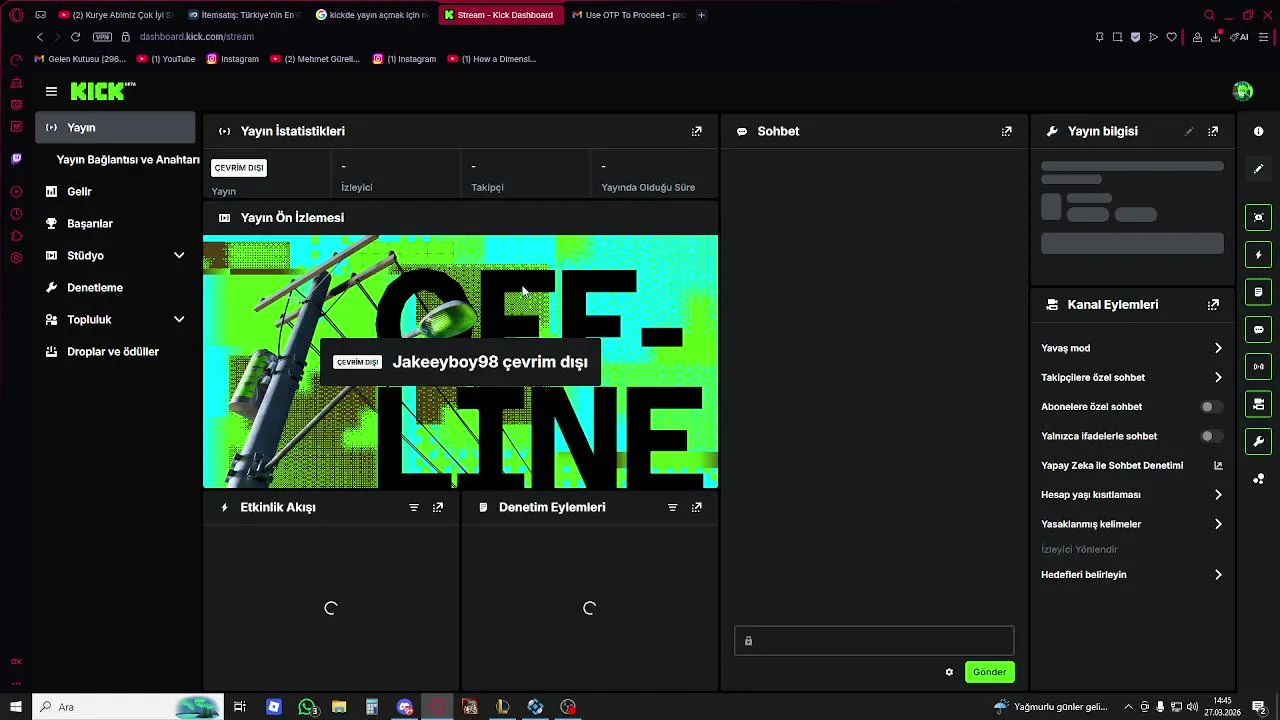Viewport: 1280px width, 720px height.
Task: Switch to the Use OTP To Proceed tab
Action: pyautogui.click(x=629, y=15)
